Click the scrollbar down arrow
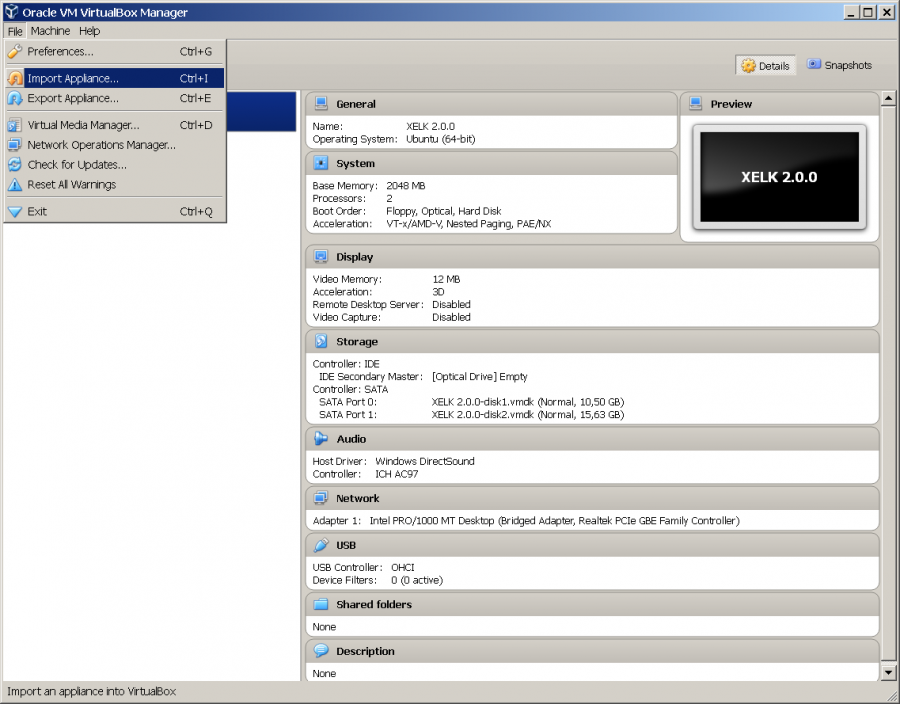The height and width of the screenshot is (704, 900). (888, 671)
